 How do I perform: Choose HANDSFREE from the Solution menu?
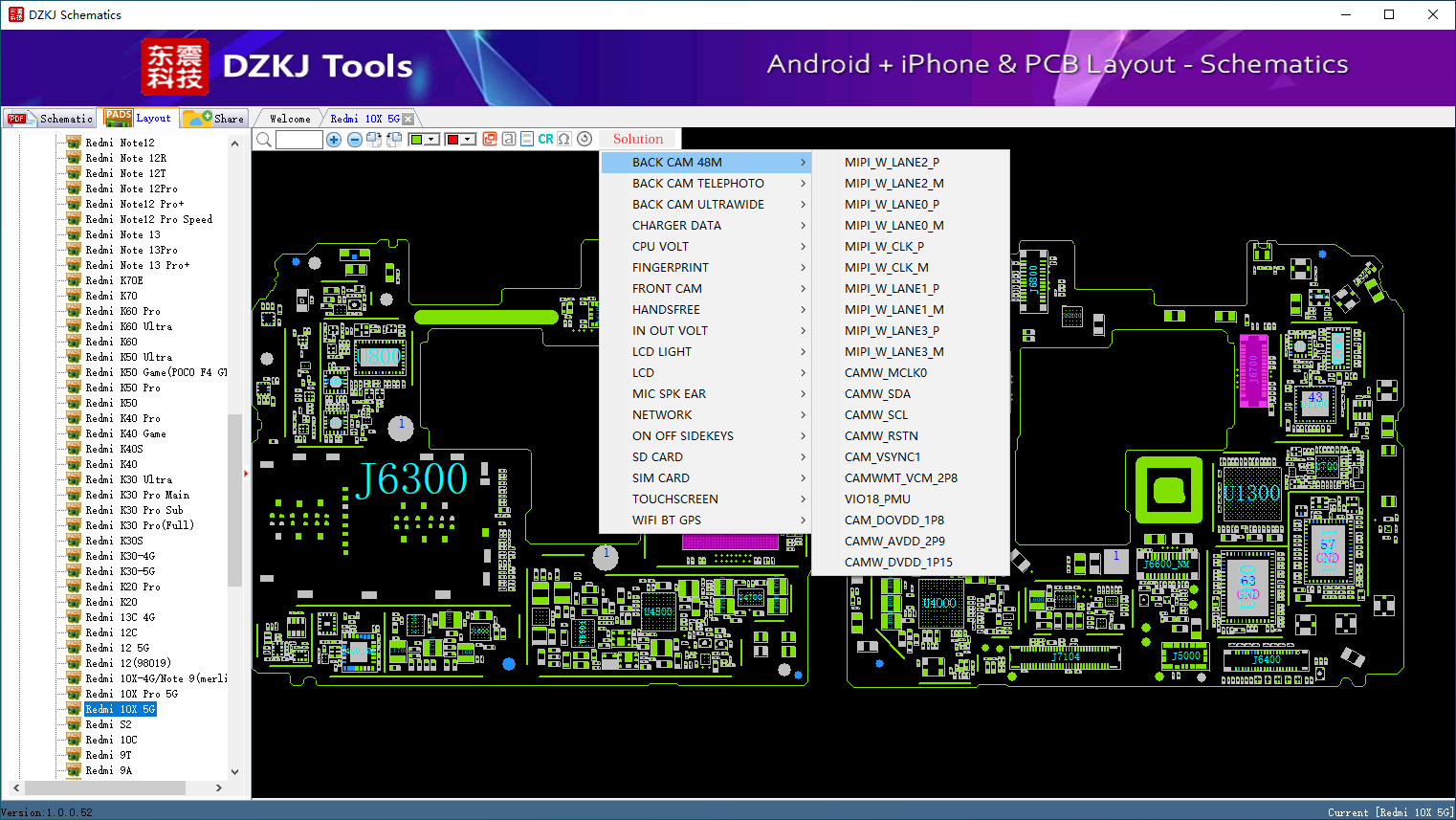[706, 310]
